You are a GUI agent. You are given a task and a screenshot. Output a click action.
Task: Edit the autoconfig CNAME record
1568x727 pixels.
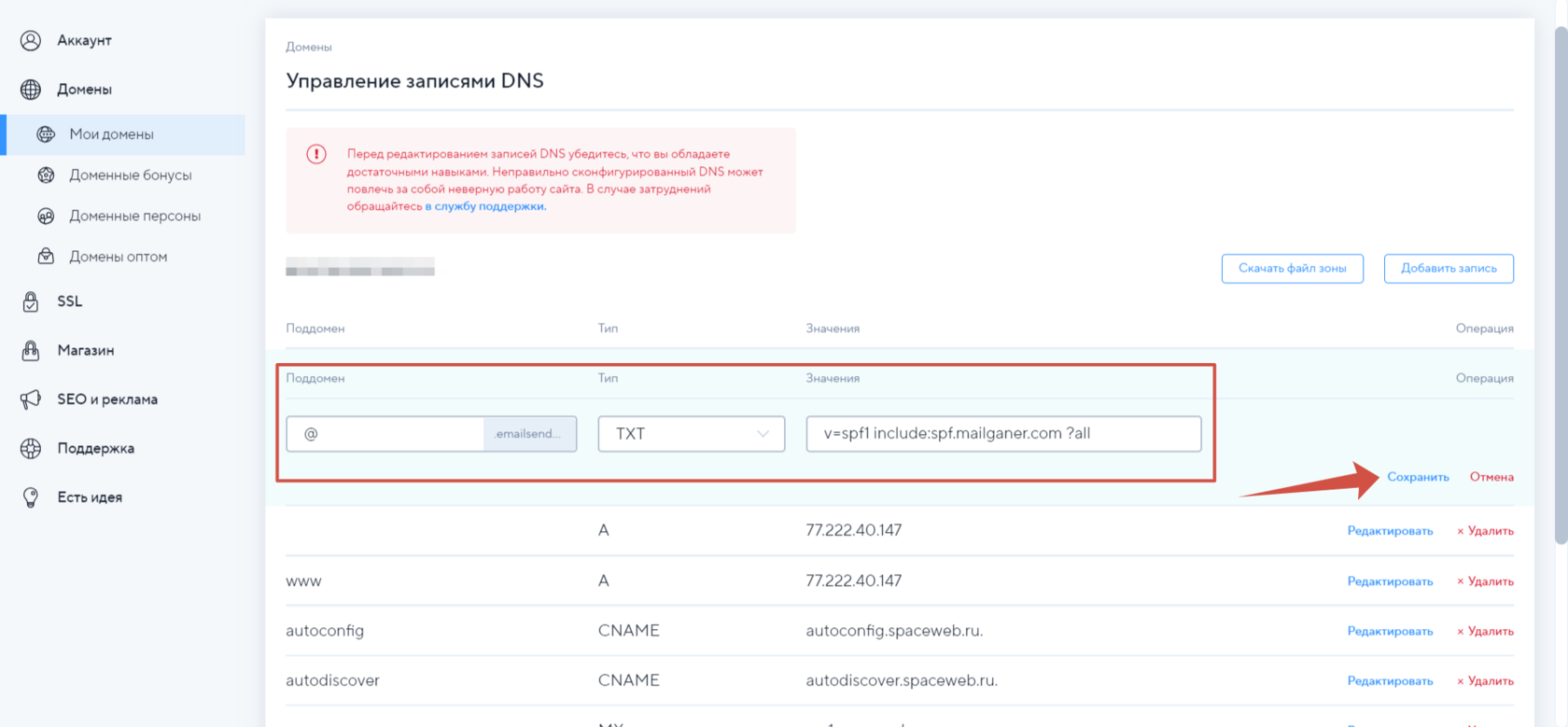[x=1390, y=632]
